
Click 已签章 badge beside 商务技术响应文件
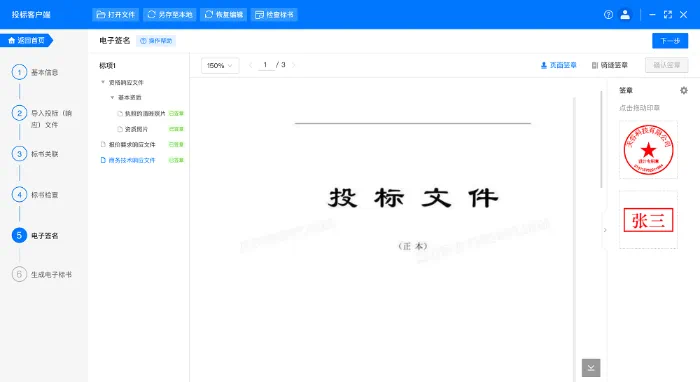[x=176, y=160]
